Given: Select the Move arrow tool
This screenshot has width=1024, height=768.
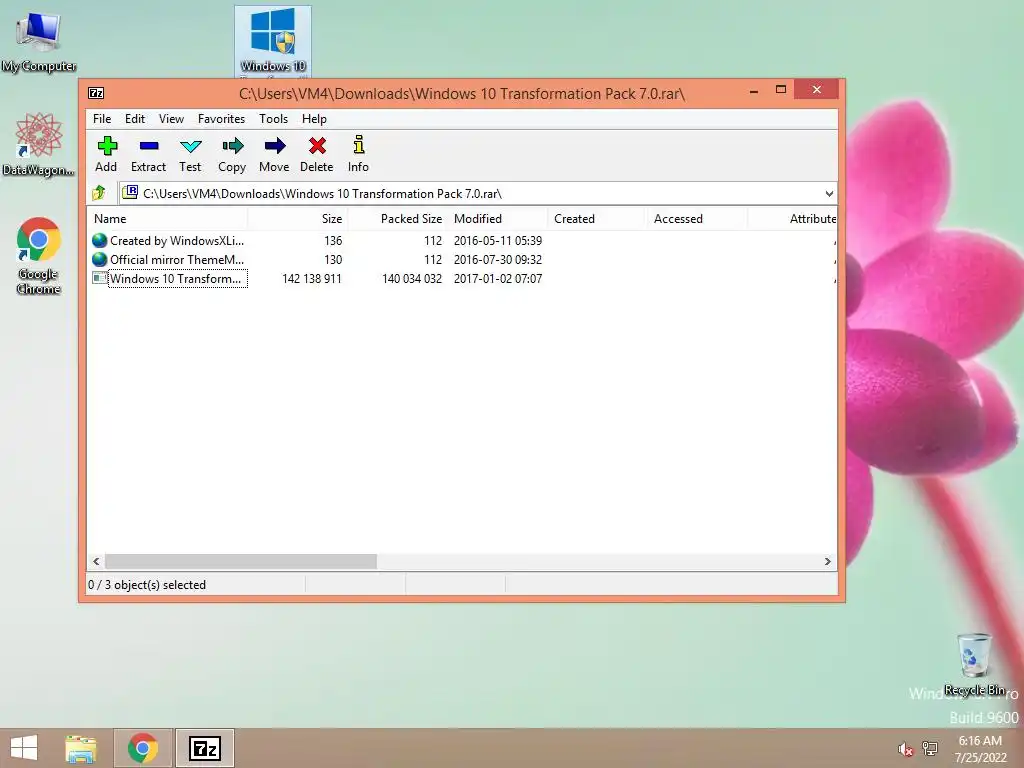Looking at the screenshot, I should [274, 146].
